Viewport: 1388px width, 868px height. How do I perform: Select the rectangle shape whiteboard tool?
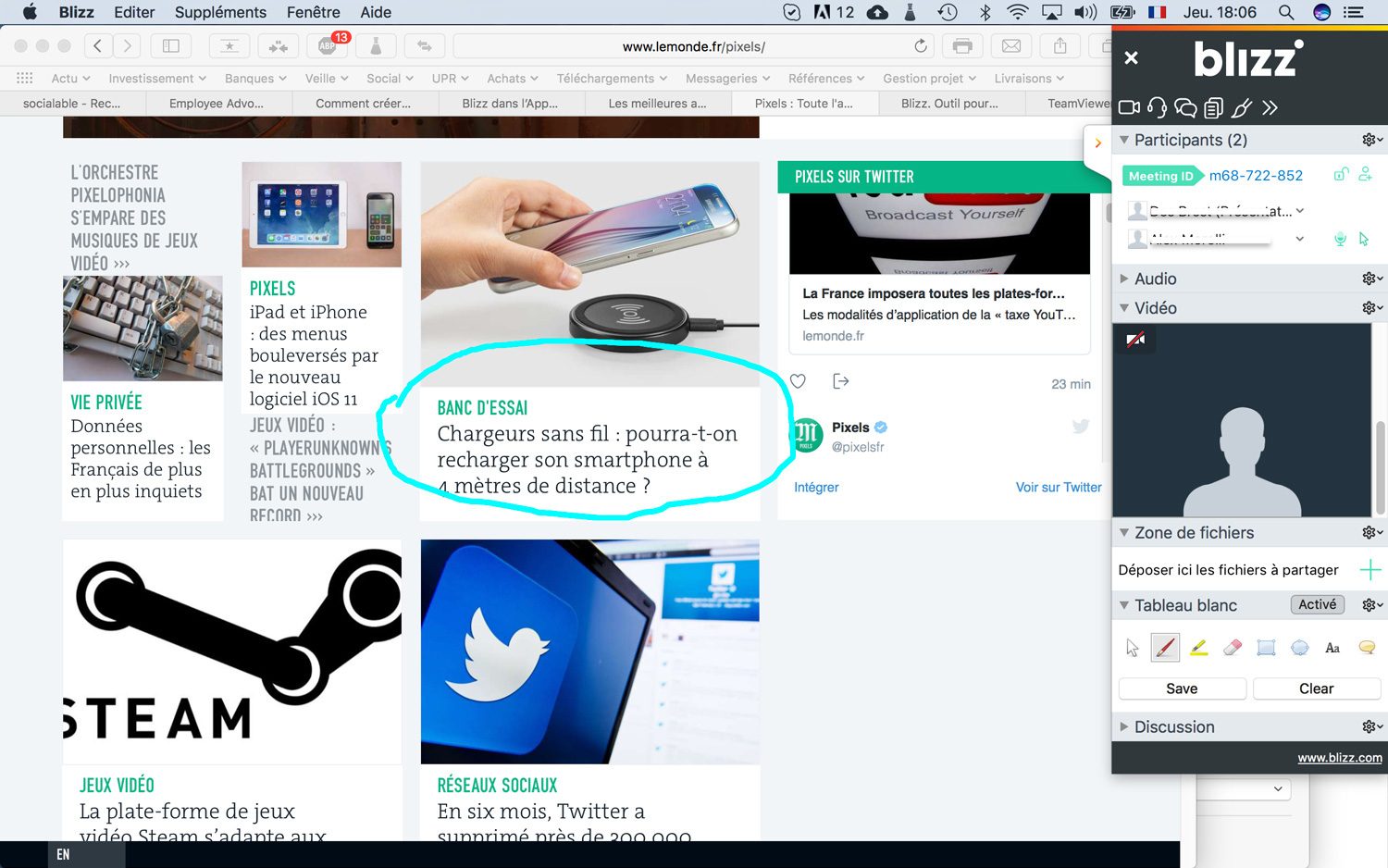click(x=1266, y=648)
